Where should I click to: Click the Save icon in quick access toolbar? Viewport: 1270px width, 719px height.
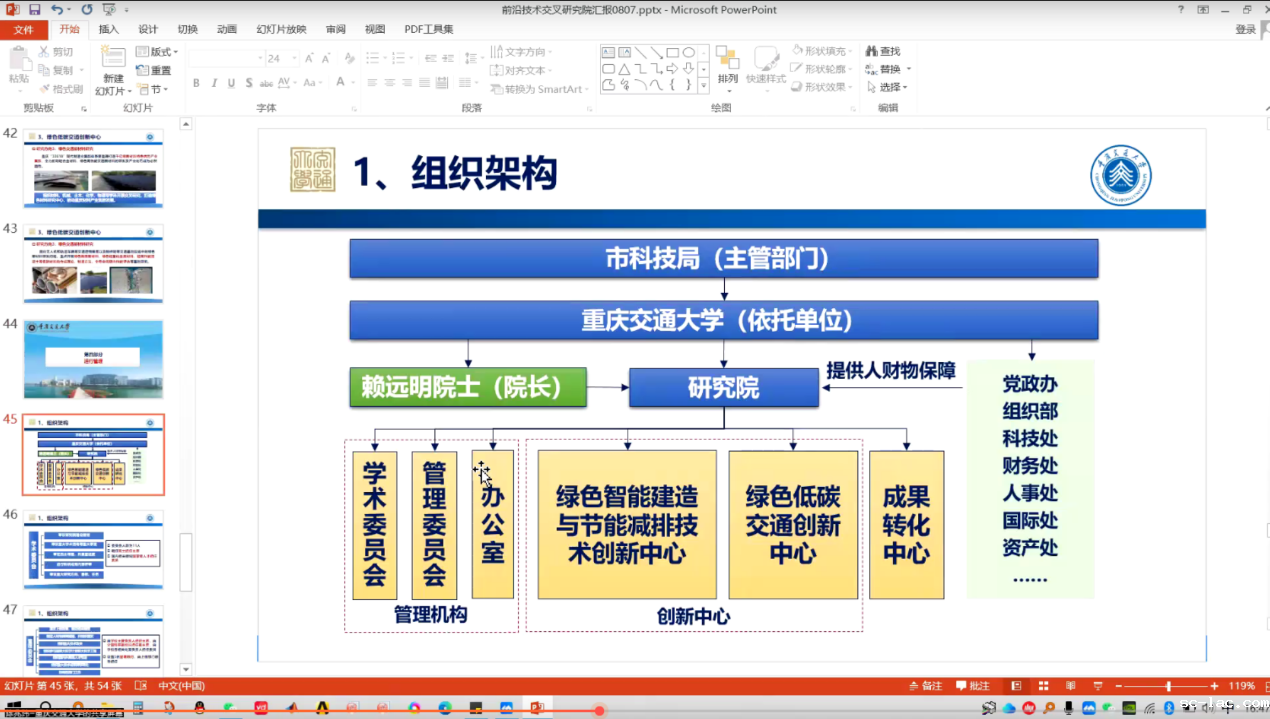pos(33,10)
